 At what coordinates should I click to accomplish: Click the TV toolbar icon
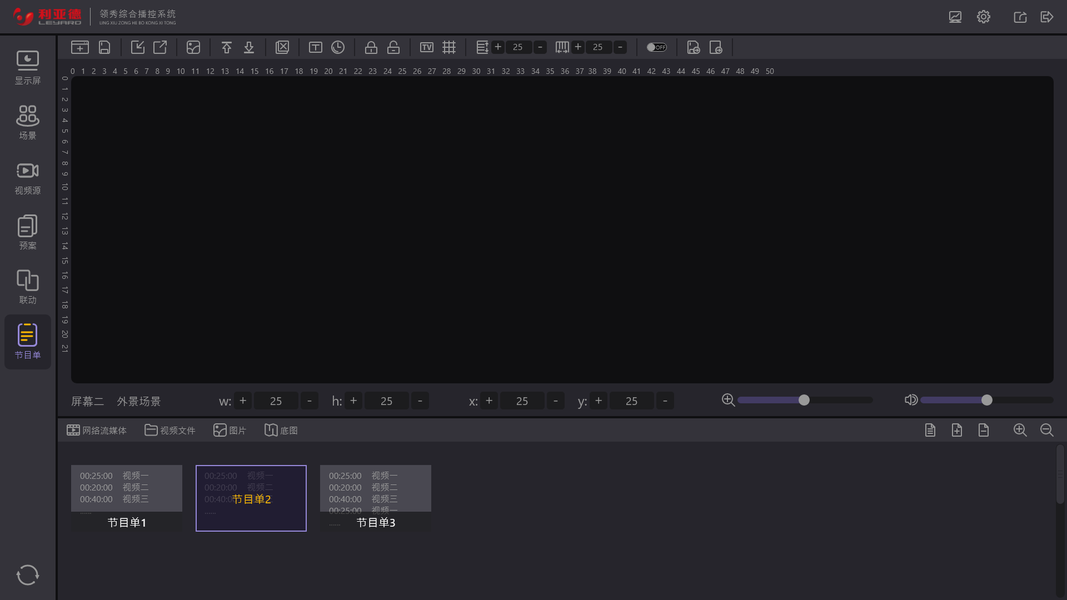tap(427, 47)
